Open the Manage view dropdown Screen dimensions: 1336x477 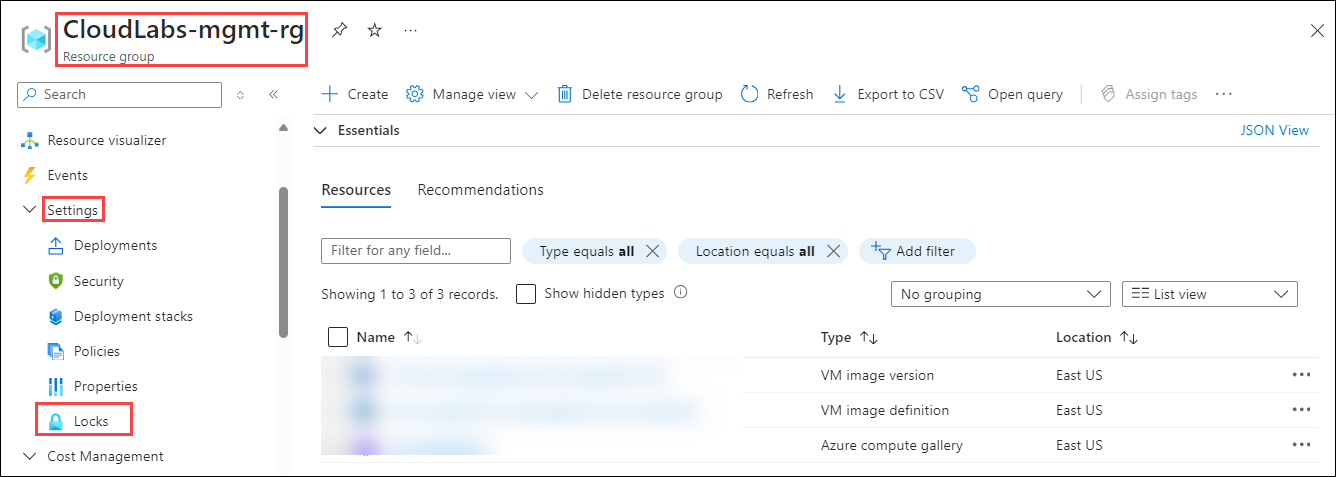coord(472,94)
